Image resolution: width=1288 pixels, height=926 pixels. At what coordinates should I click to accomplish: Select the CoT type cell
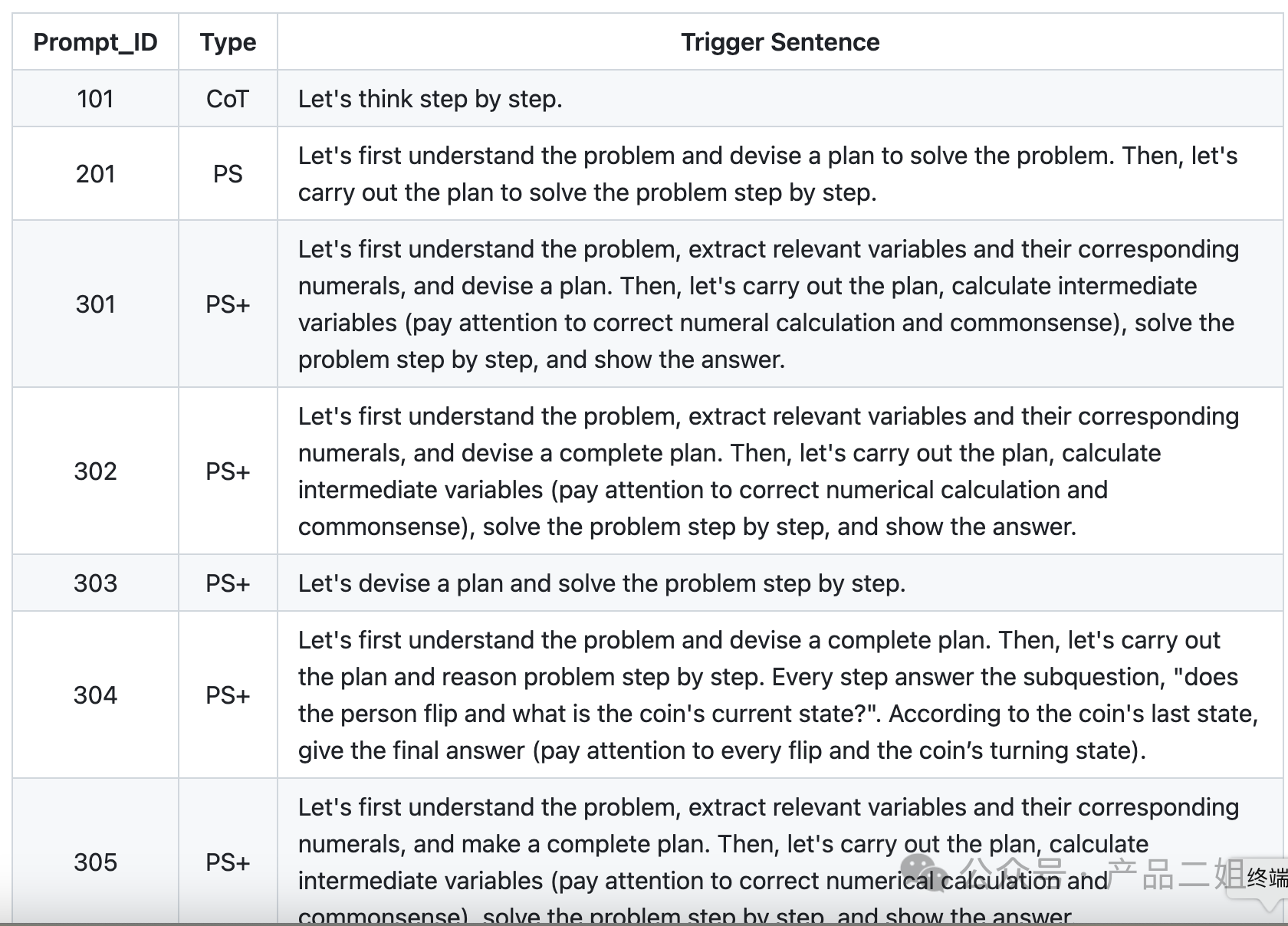[x=228, y=99]
